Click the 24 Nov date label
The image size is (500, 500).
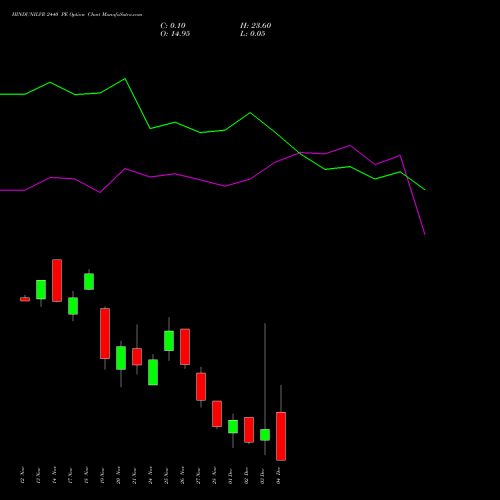(x=151, y=475)
